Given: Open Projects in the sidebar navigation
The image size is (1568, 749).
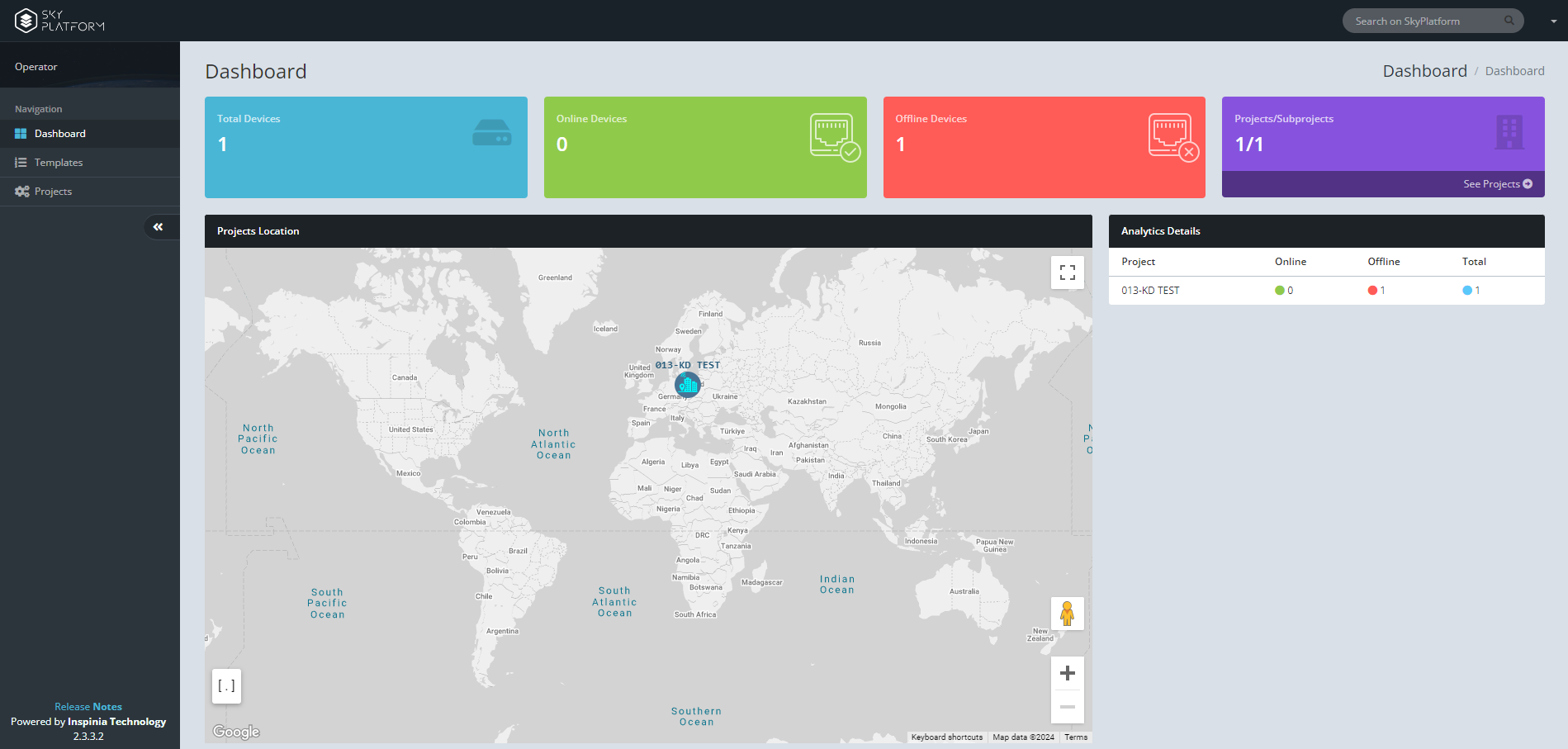Looking at the screenshot, I should click(53, 192).
